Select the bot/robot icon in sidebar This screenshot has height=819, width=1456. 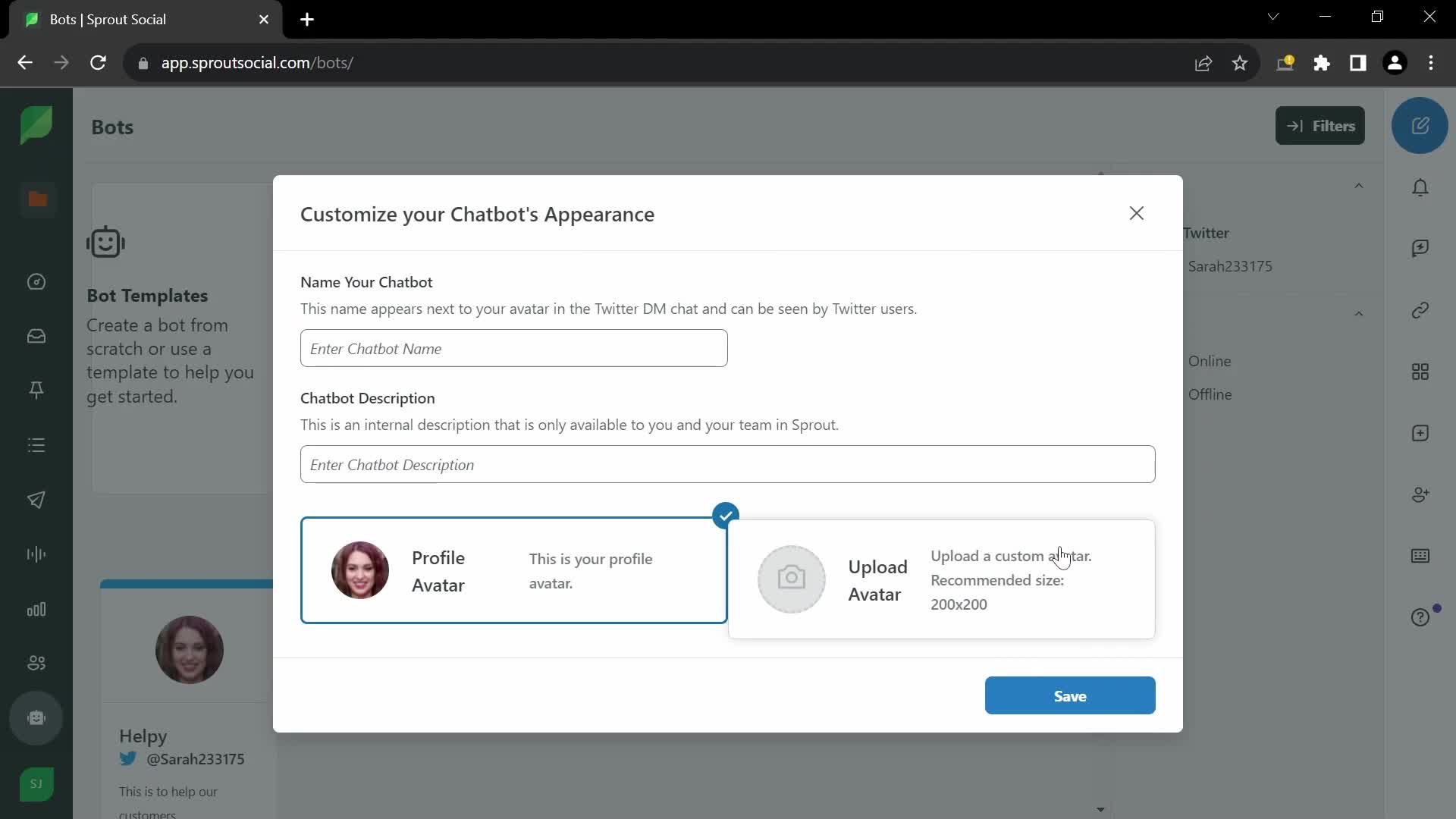click(36, 718)
